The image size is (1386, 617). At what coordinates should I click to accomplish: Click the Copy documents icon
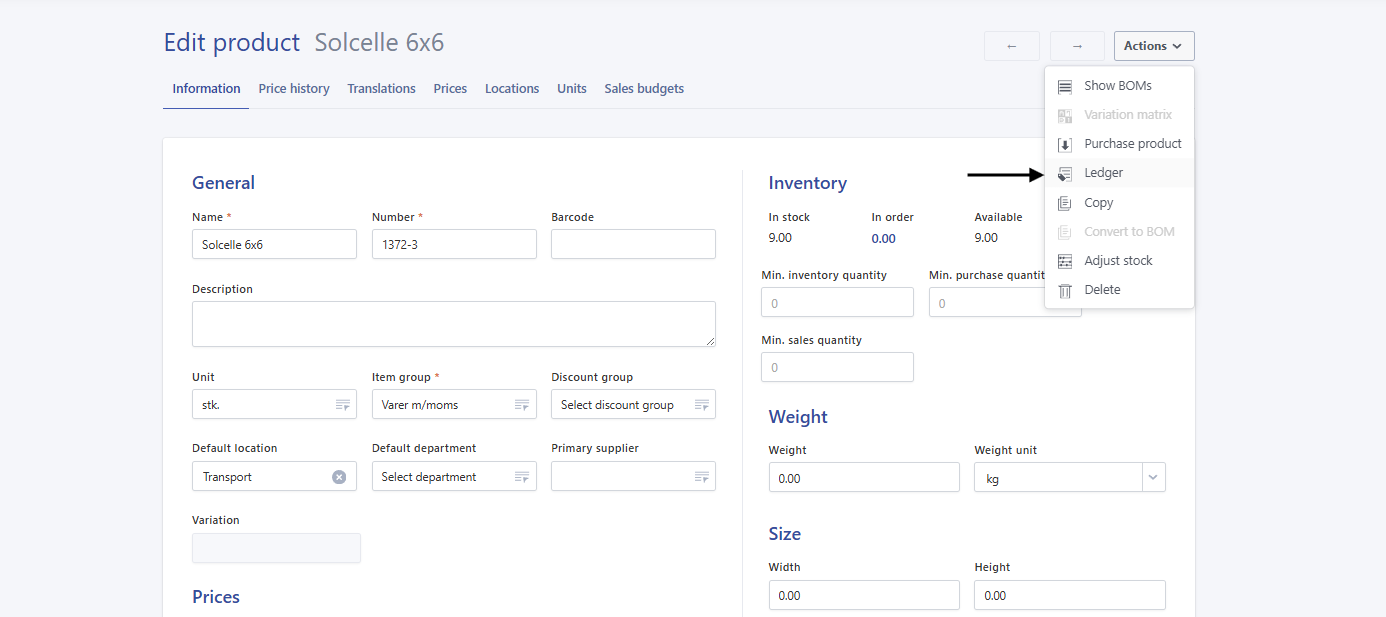point(1065,203)
